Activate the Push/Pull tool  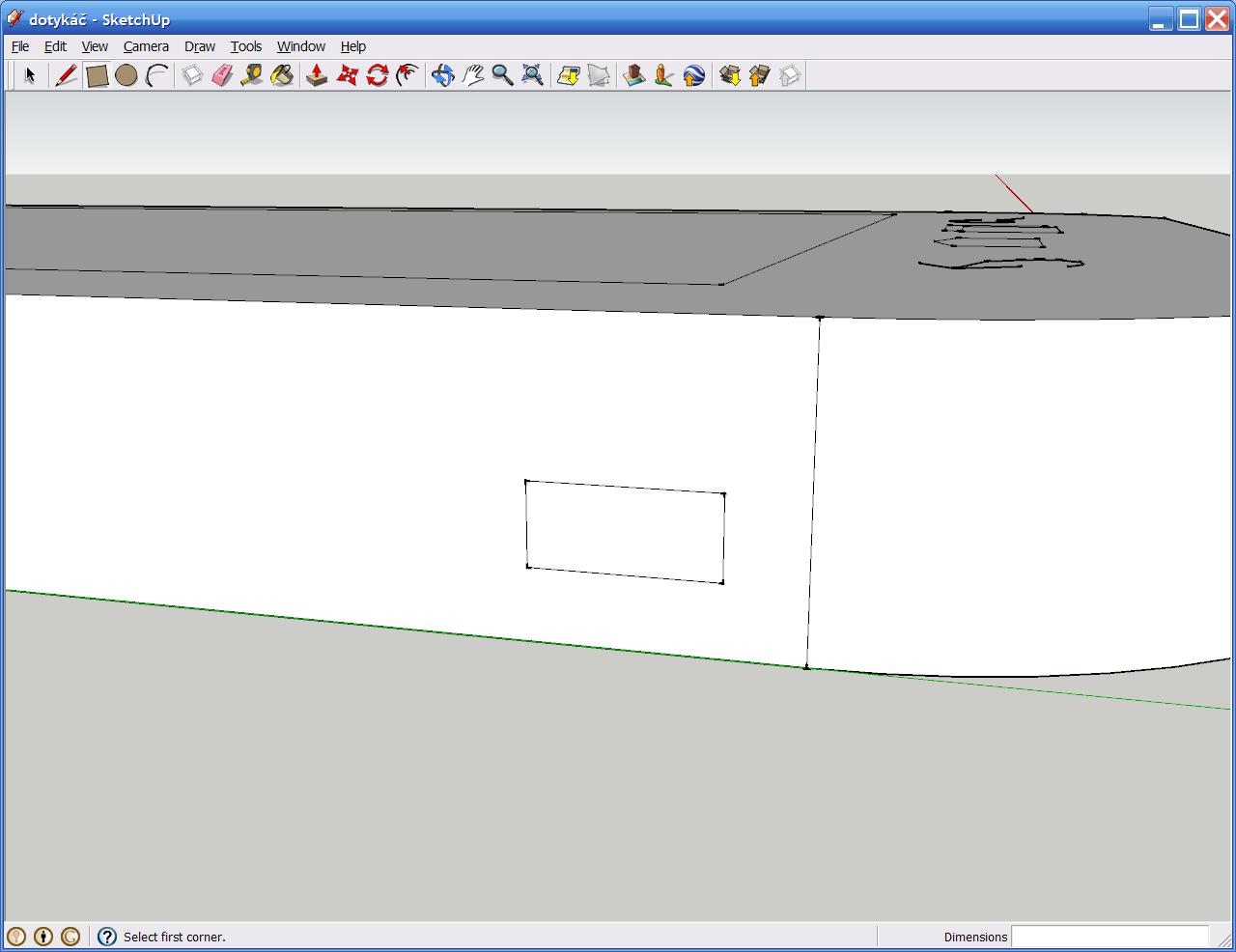[x=317, y=75]
